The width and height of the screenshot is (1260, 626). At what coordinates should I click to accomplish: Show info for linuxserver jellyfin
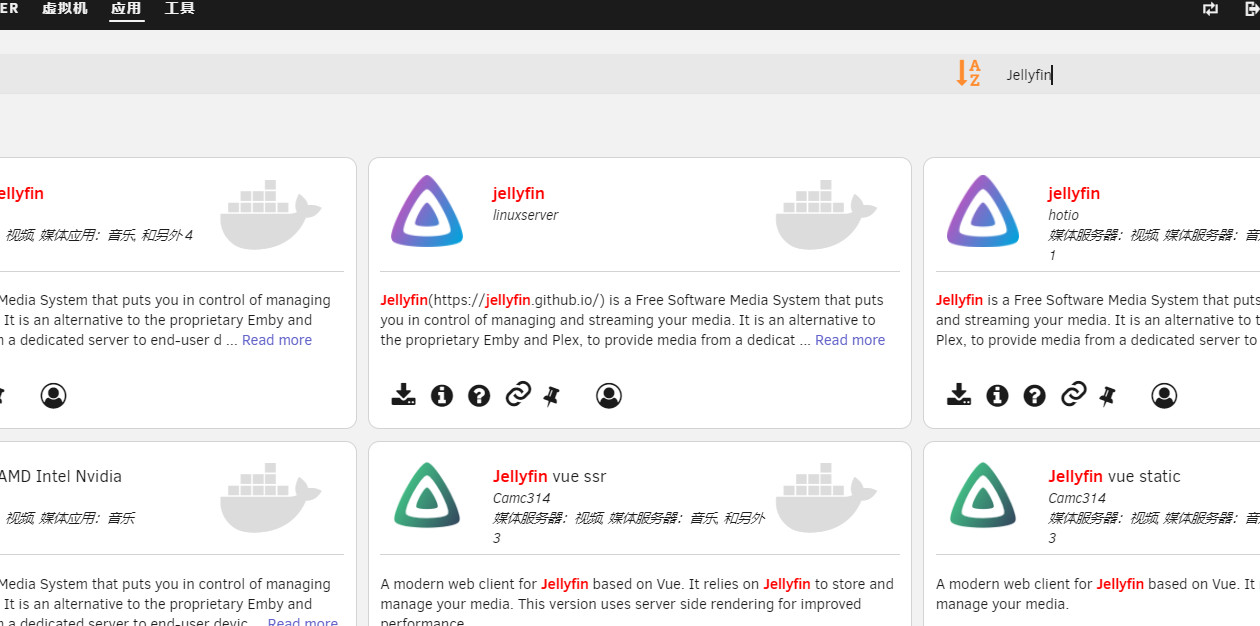click(x=442, y=396)
